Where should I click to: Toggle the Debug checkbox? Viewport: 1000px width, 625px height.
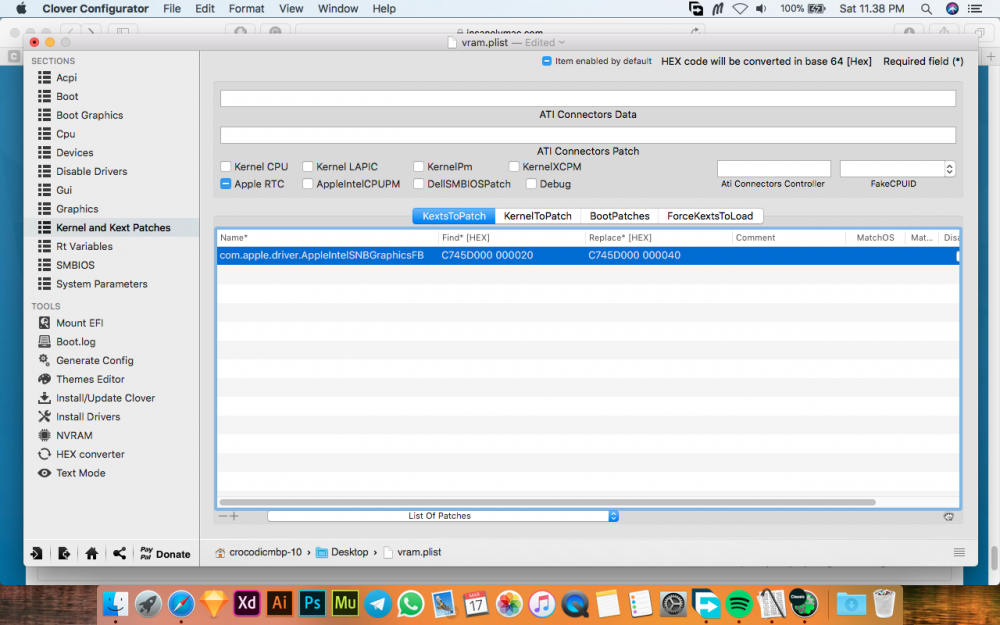tap(531, 184)
